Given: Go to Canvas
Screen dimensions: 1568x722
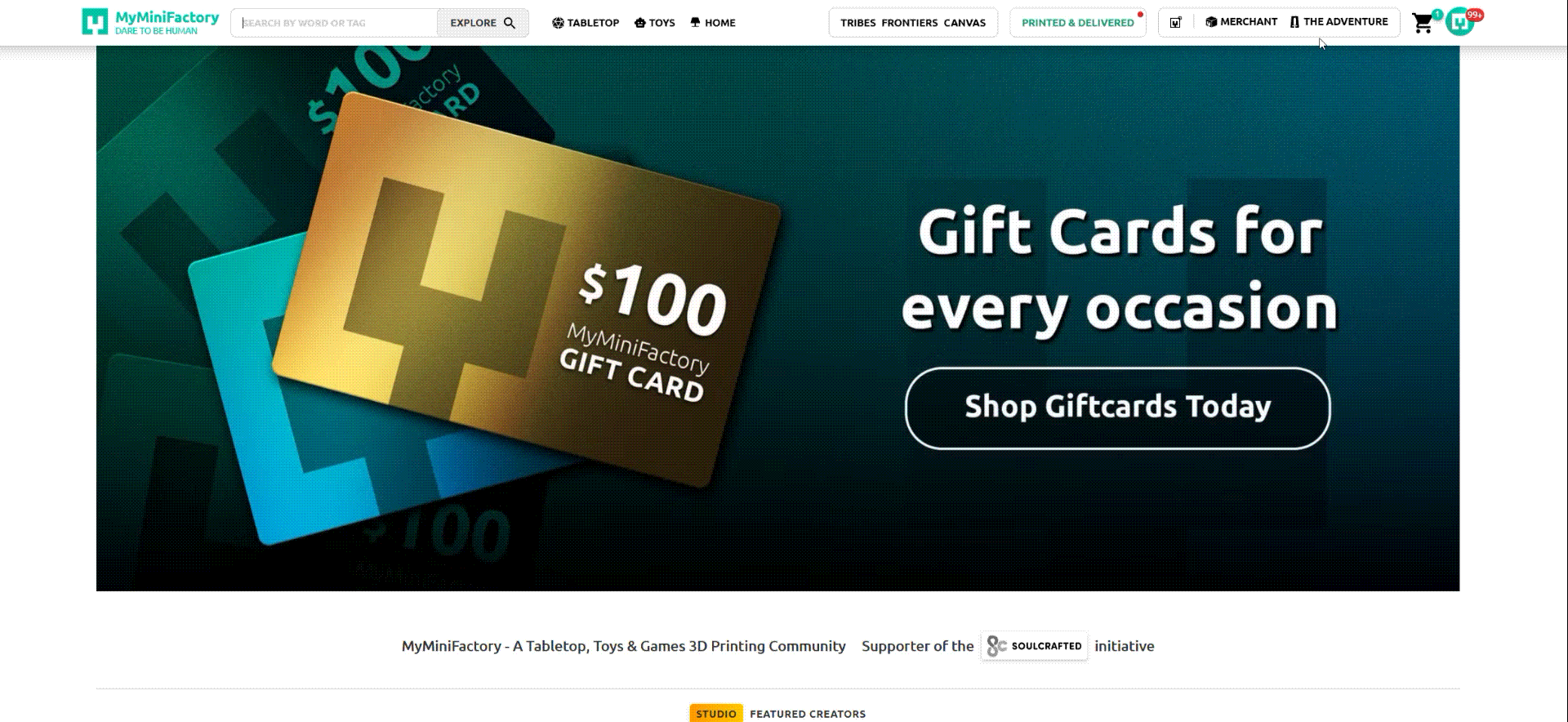Looking at the screenshot, I should coord(964,23).
